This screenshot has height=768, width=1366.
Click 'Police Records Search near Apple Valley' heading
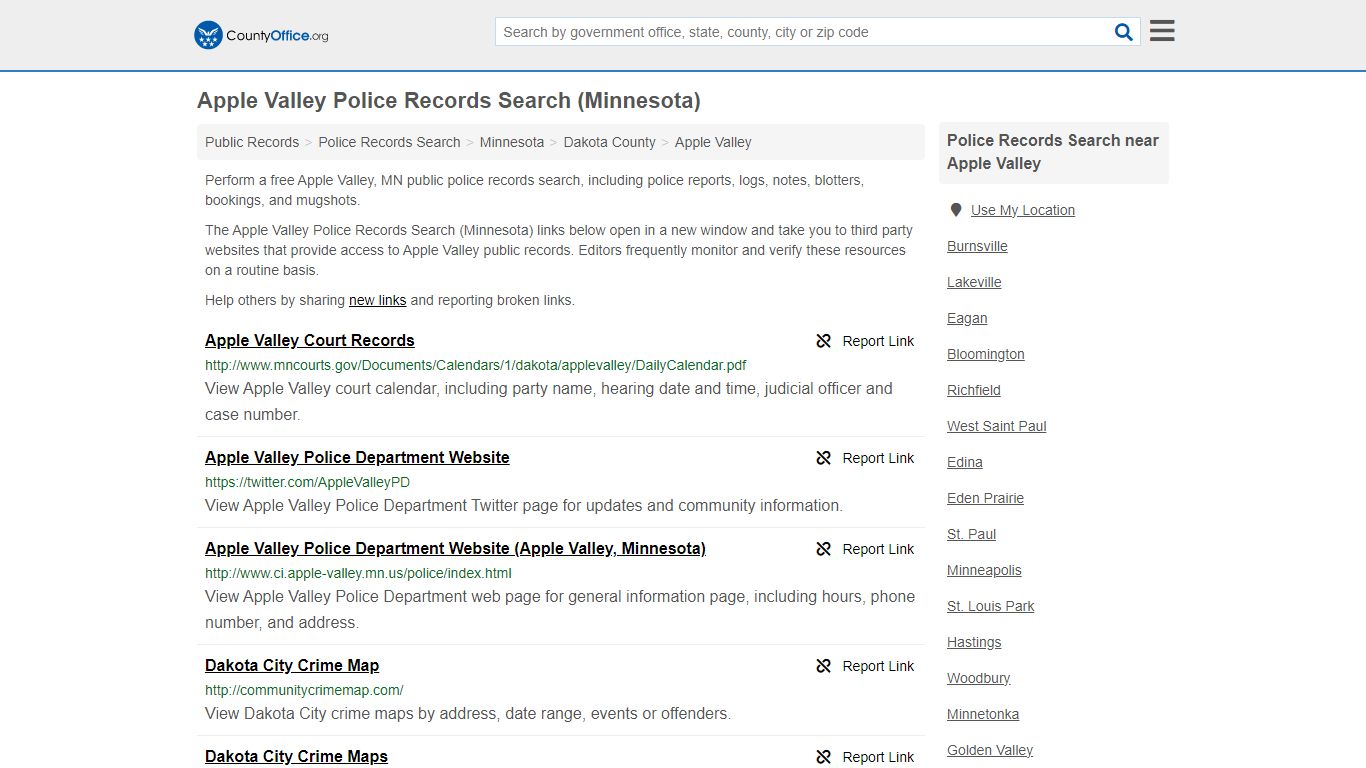coord(1053,152)
